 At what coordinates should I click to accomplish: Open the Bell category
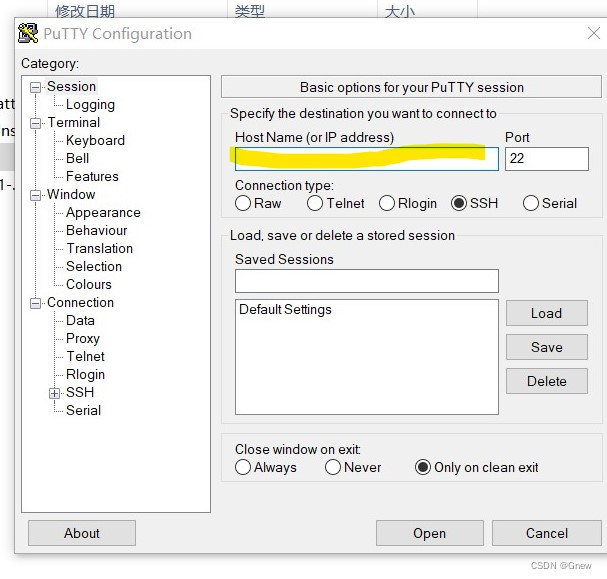pyautogui.click(x=77, y=158)
